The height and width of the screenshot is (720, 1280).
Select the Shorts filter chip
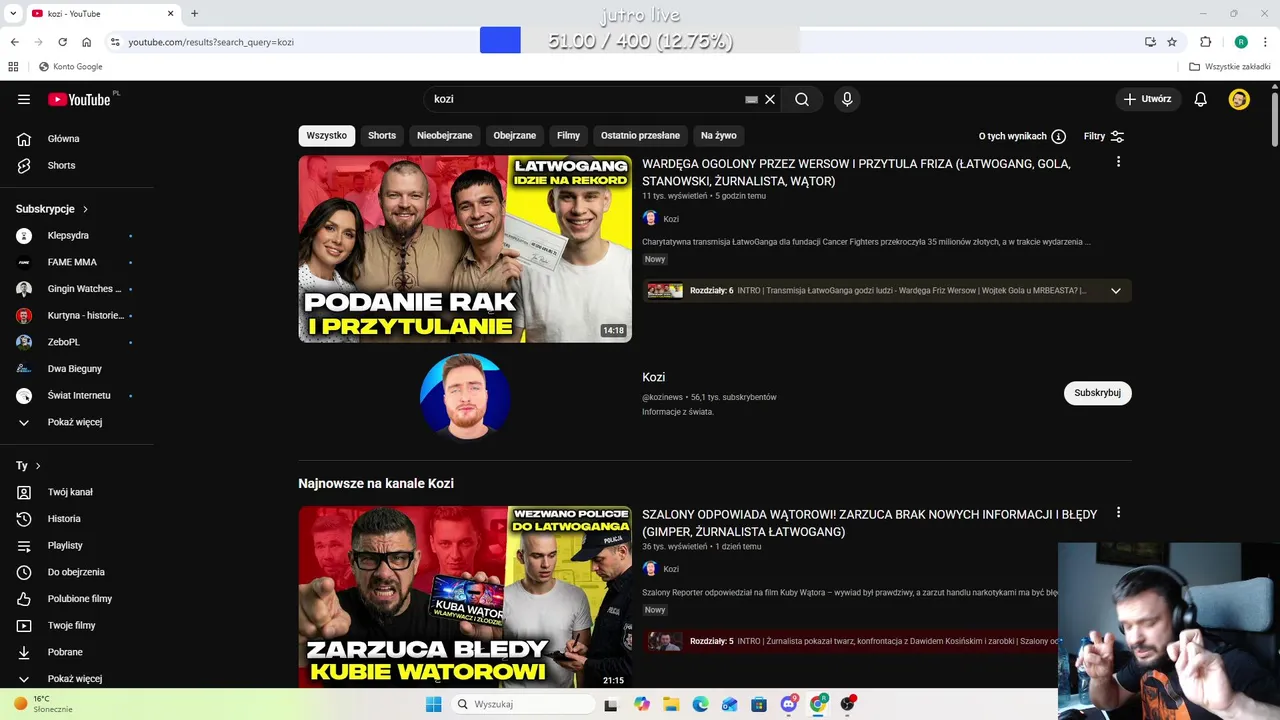[382, 136]
